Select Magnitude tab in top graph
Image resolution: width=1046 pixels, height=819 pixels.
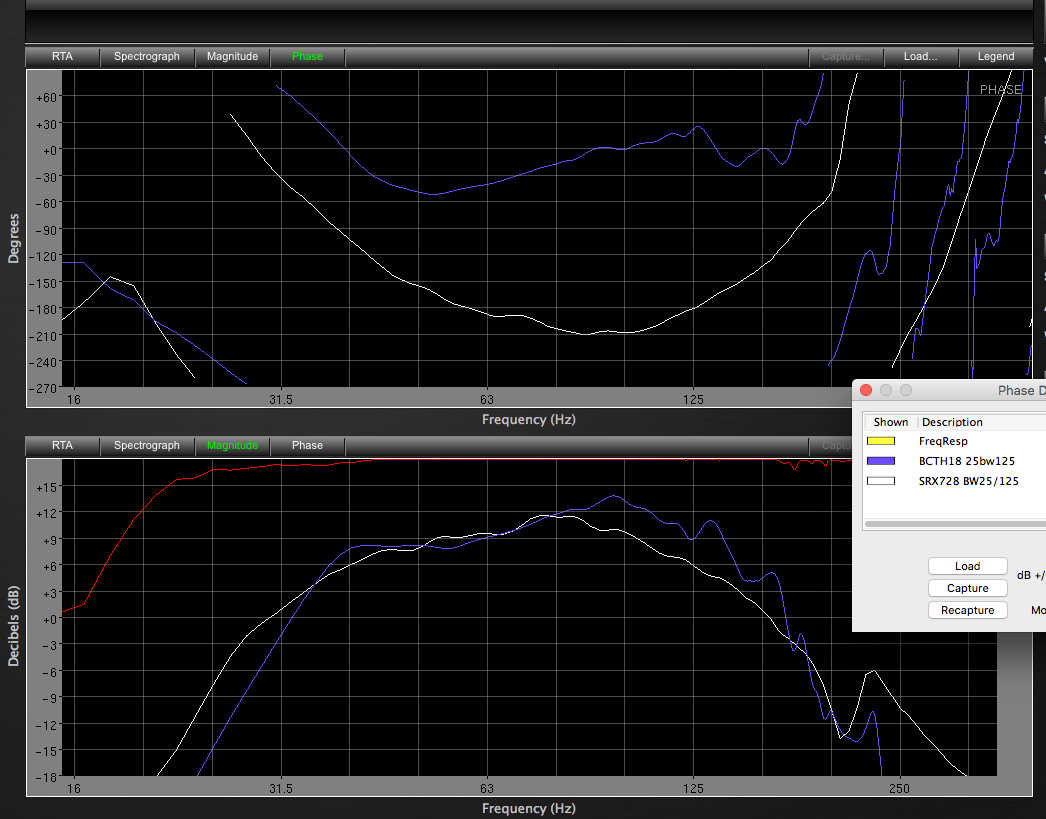click(x=232, y=57)
